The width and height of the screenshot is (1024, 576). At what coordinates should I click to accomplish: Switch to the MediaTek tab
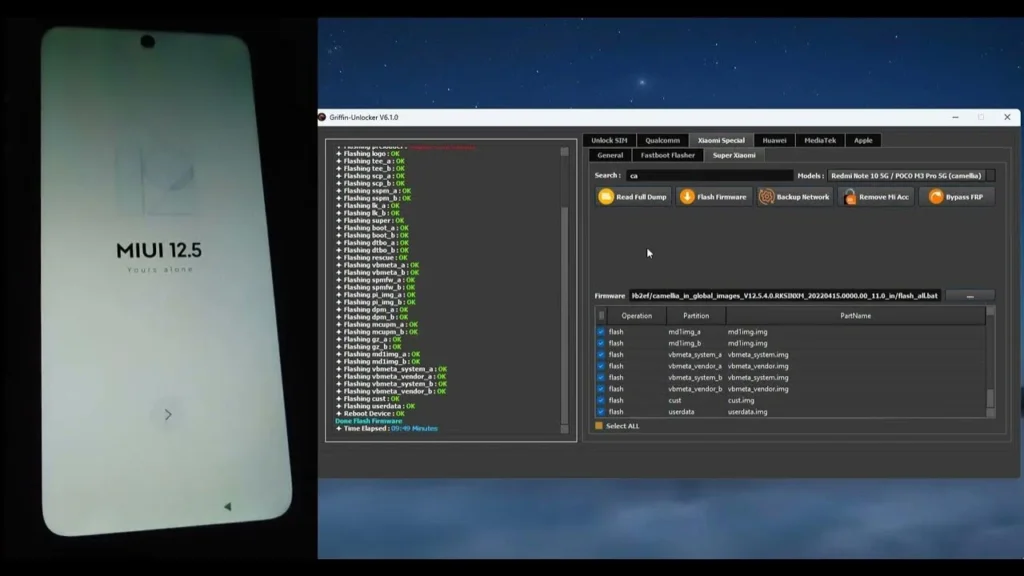click(x=820, y=140)
